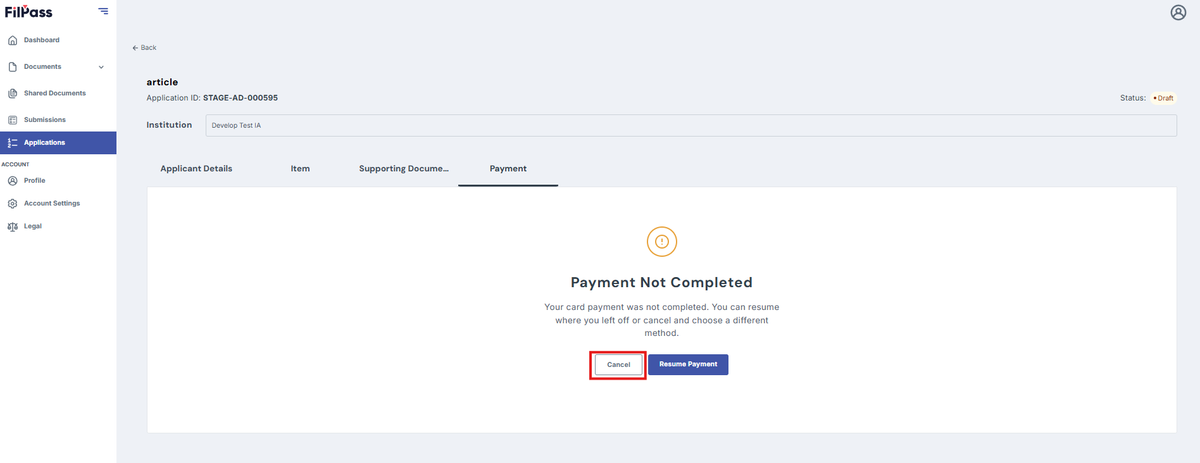Screen dimensions: 1200x463
Task: Click the article application title
Action: 162,82
